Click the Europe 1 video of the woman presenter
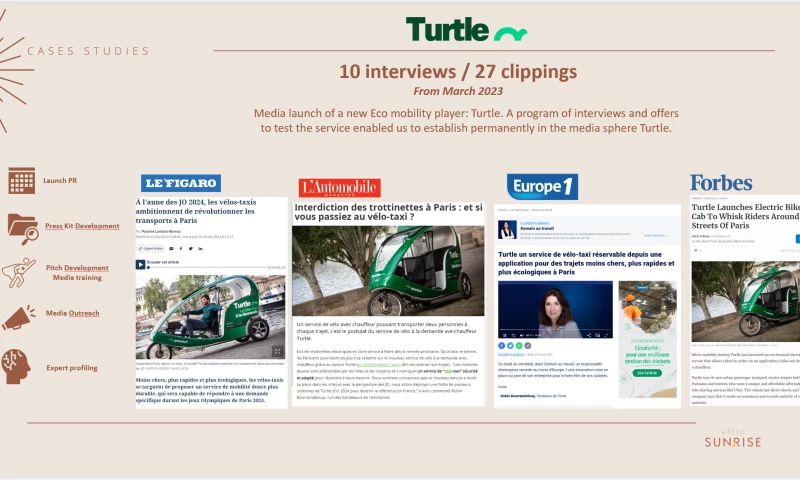 [x=555, y=310]
